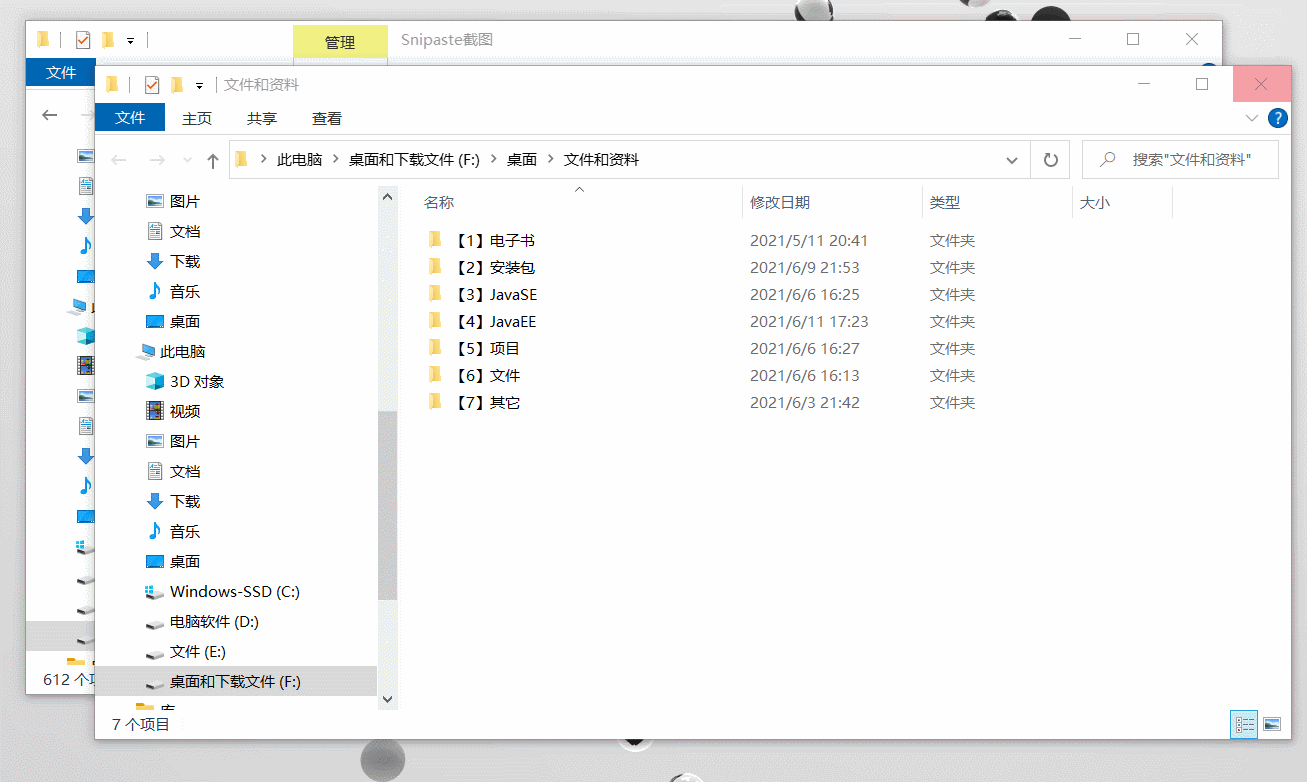
Task: Toggle the details view button at bottom right
Action: pos(1243,724)
